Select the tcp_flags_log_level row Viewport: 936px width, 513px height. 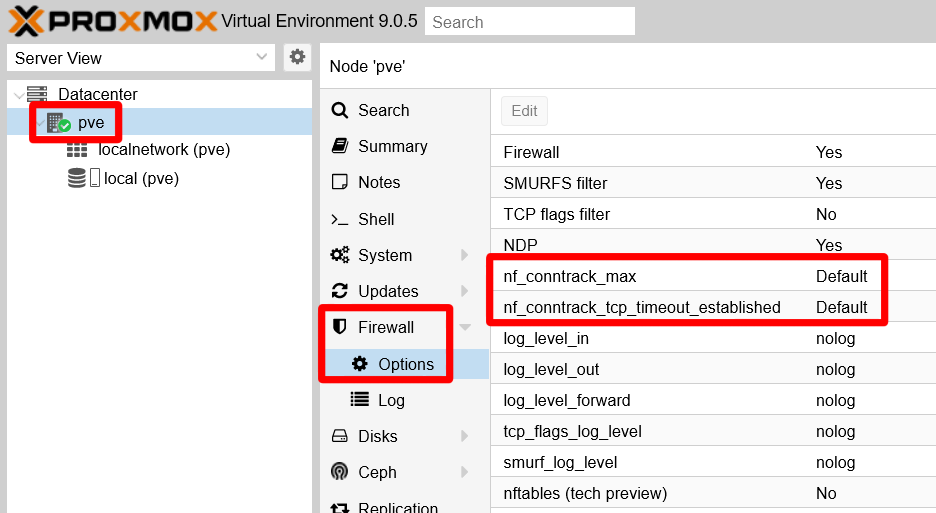coord(713,431)
